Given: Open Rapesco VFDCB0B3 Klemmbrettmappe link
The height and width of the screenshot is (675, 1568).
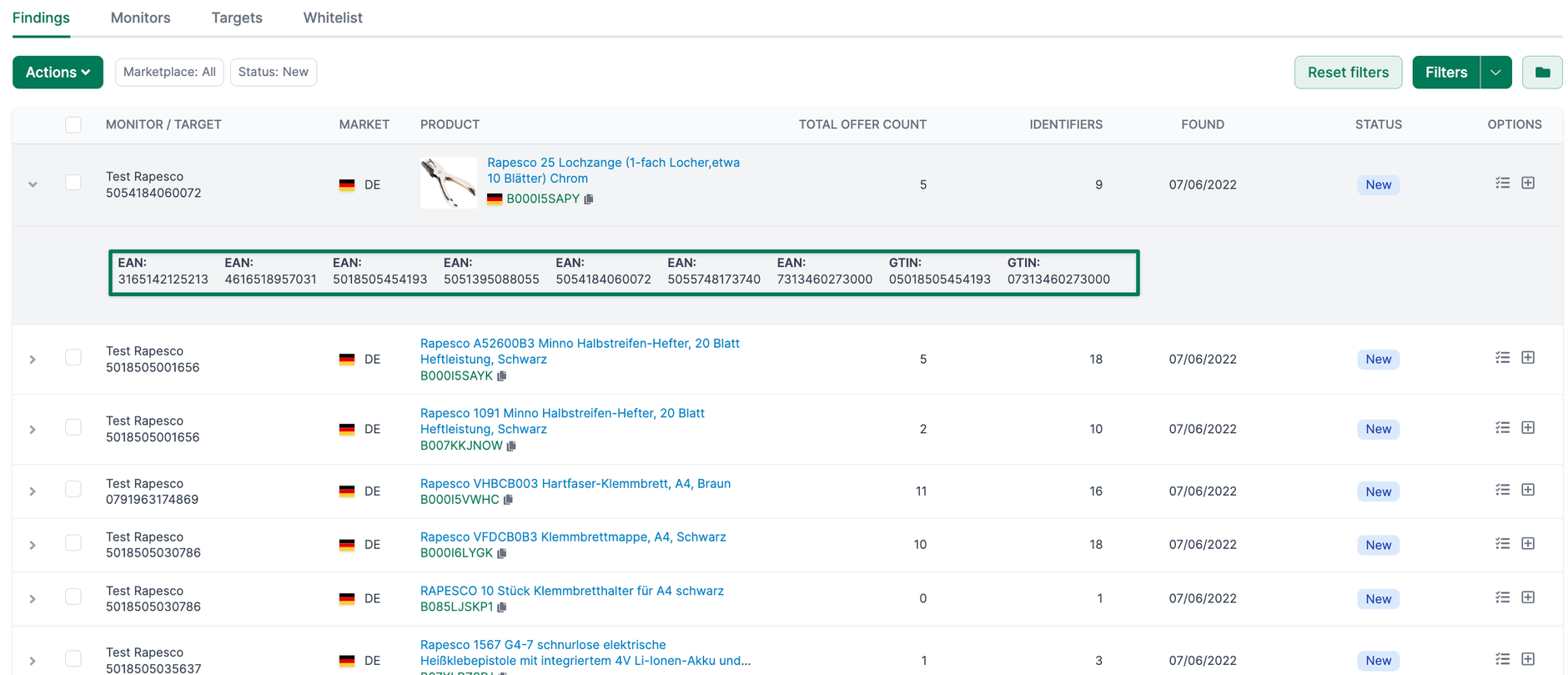Looking at the screenshot, I should pos(573,537).
